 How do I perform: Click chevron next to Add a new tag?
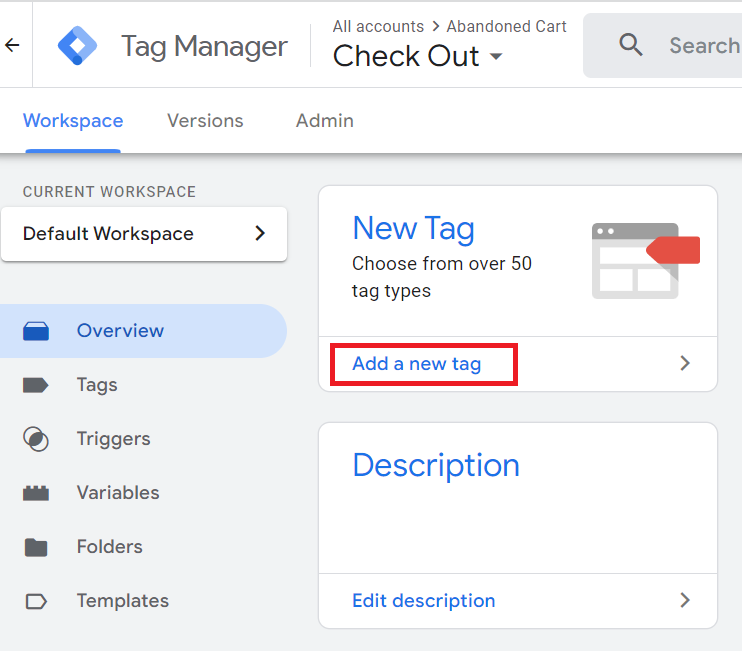tap(685, 363)
